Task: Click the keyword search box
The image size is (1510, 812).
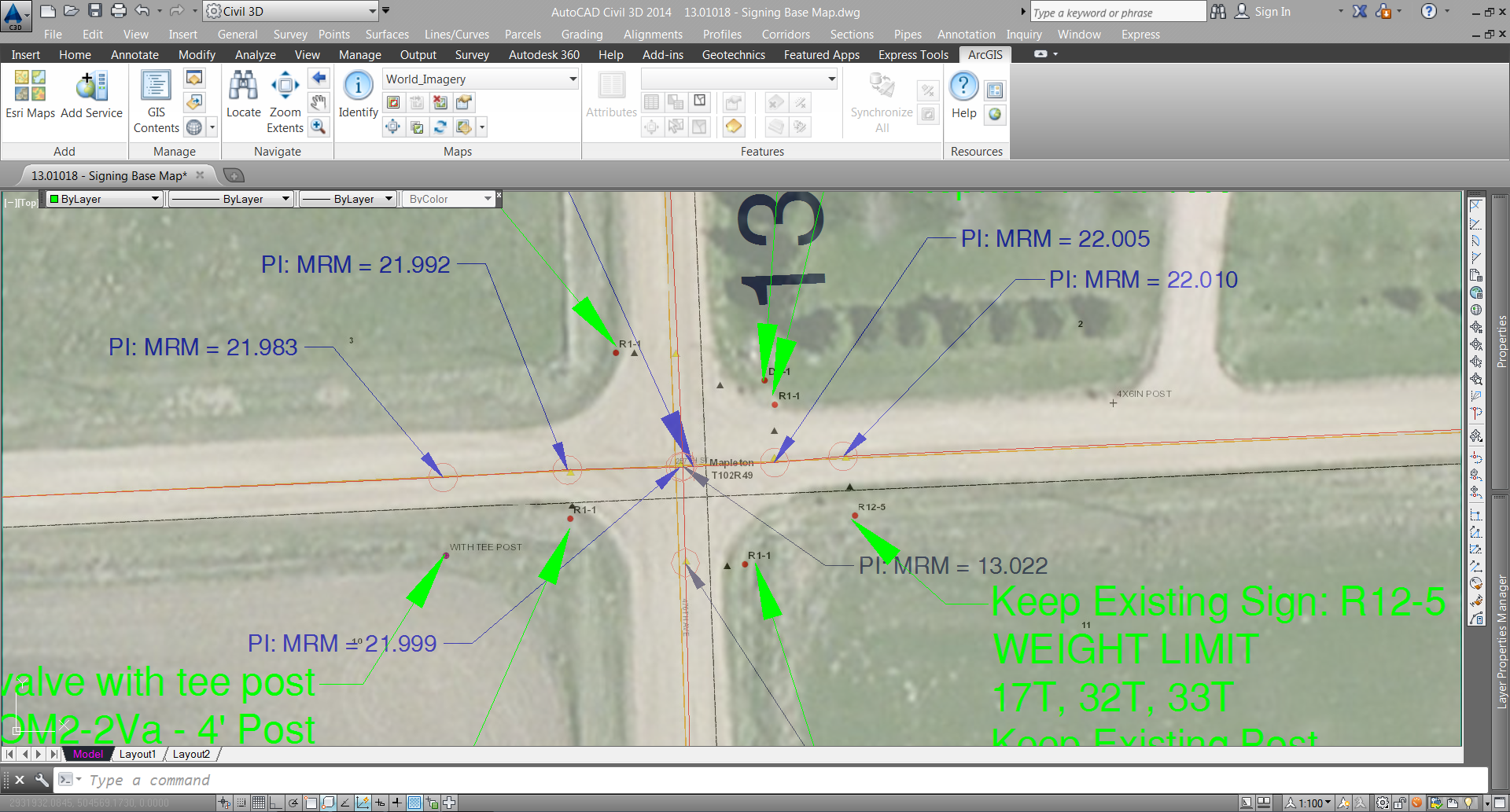Action: [x=1117, y=12]
